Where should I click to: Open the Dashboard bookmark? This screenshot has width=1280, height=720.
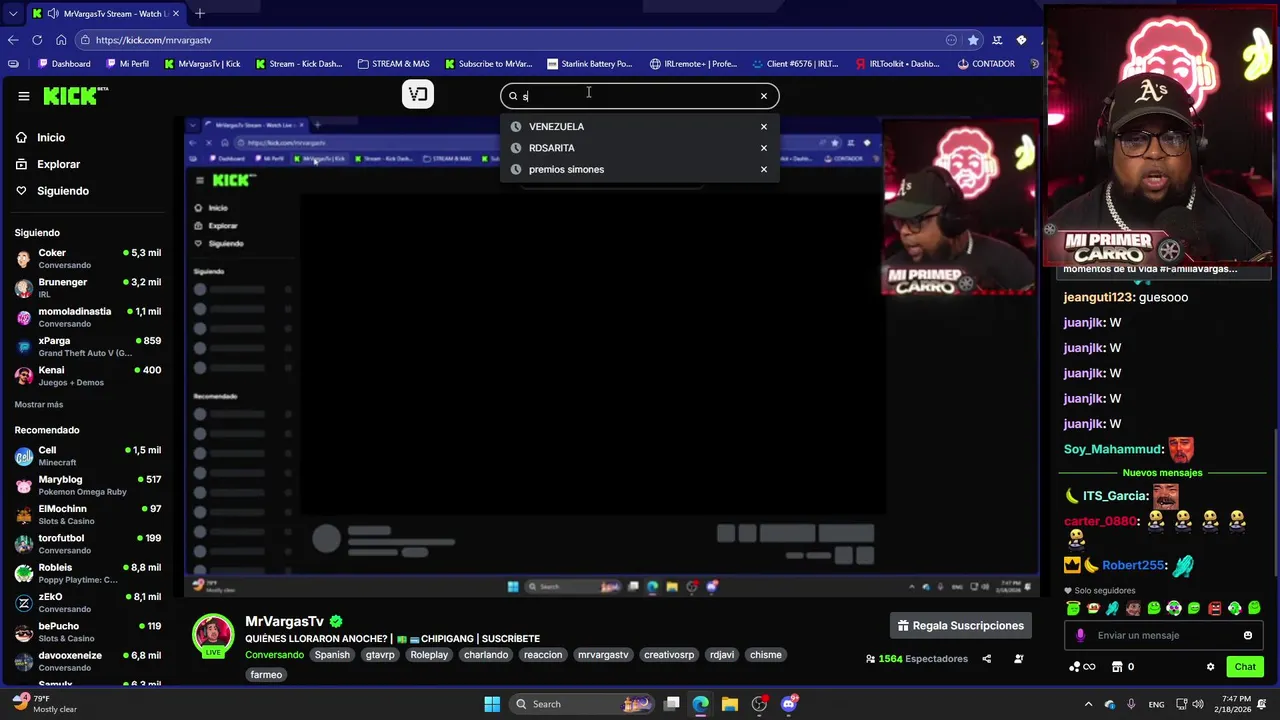(x=64, y=64)
